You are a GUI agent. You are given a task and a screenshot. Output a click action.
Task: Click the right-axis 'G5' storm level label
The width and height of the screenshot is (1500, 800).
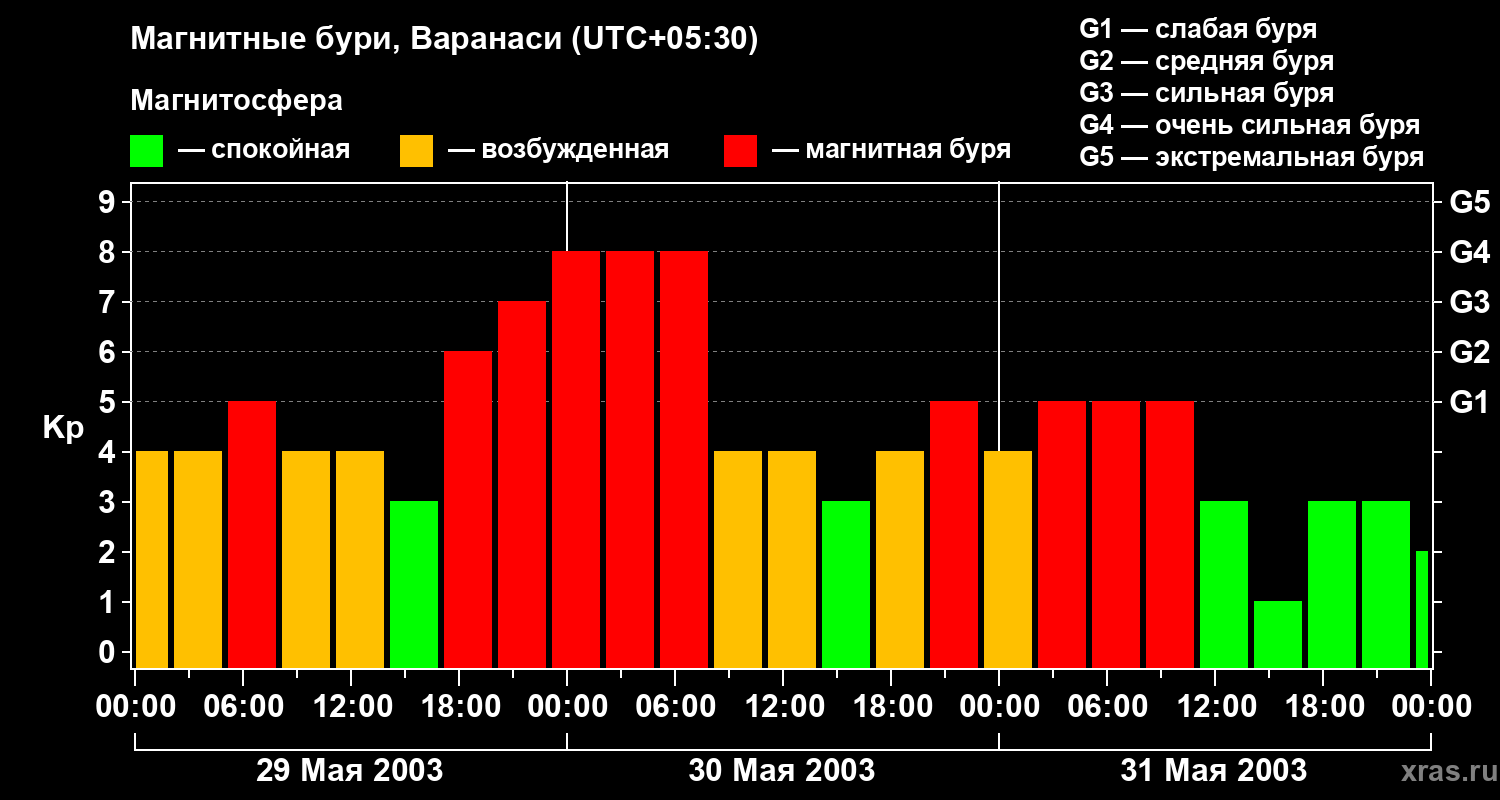point(1469,202)
